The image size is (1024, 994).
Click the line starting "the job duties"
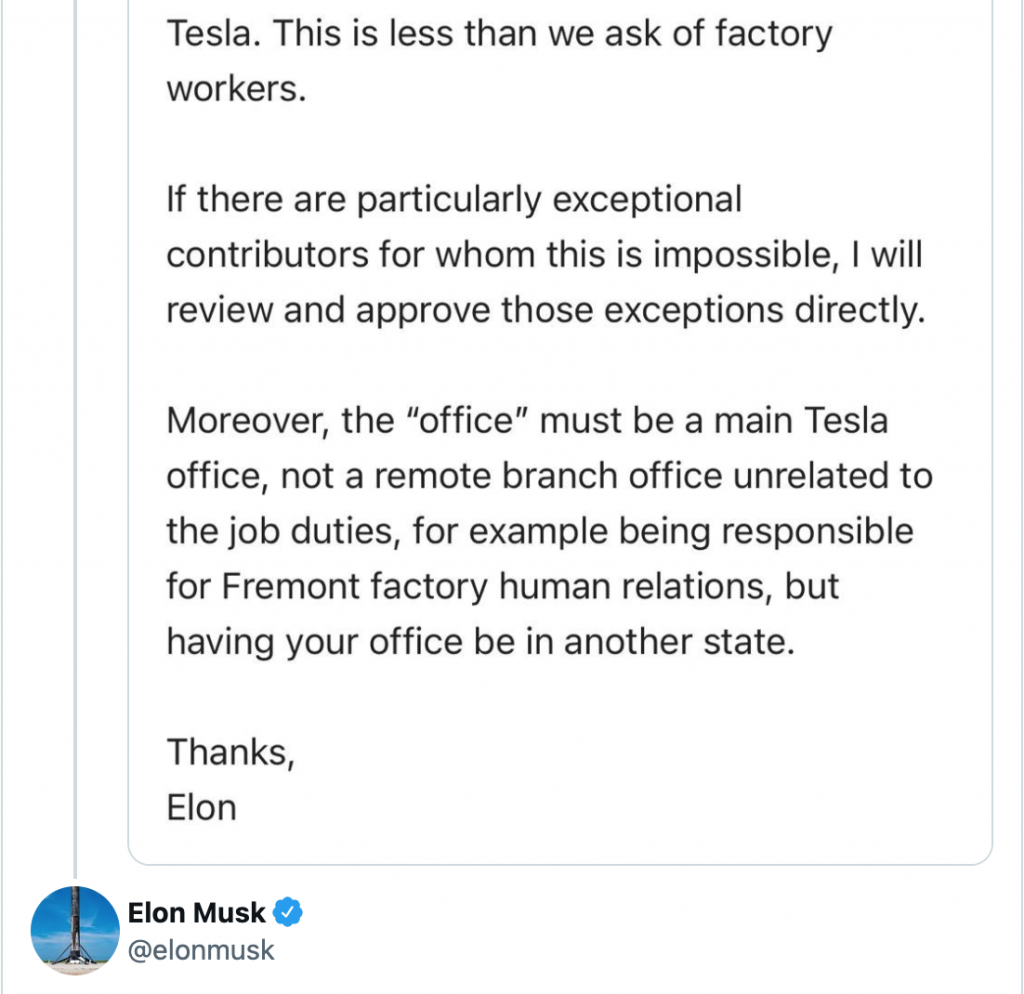click(x=540, y=529)
